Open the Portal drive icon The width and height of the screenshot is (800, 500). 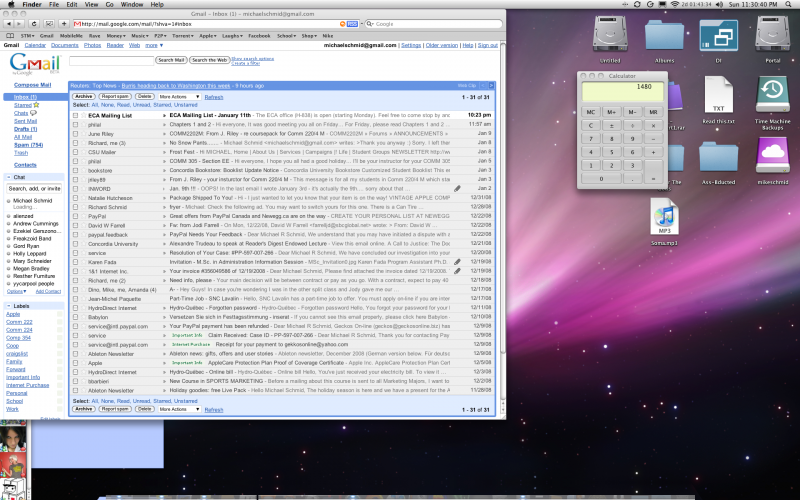[772, 34]
